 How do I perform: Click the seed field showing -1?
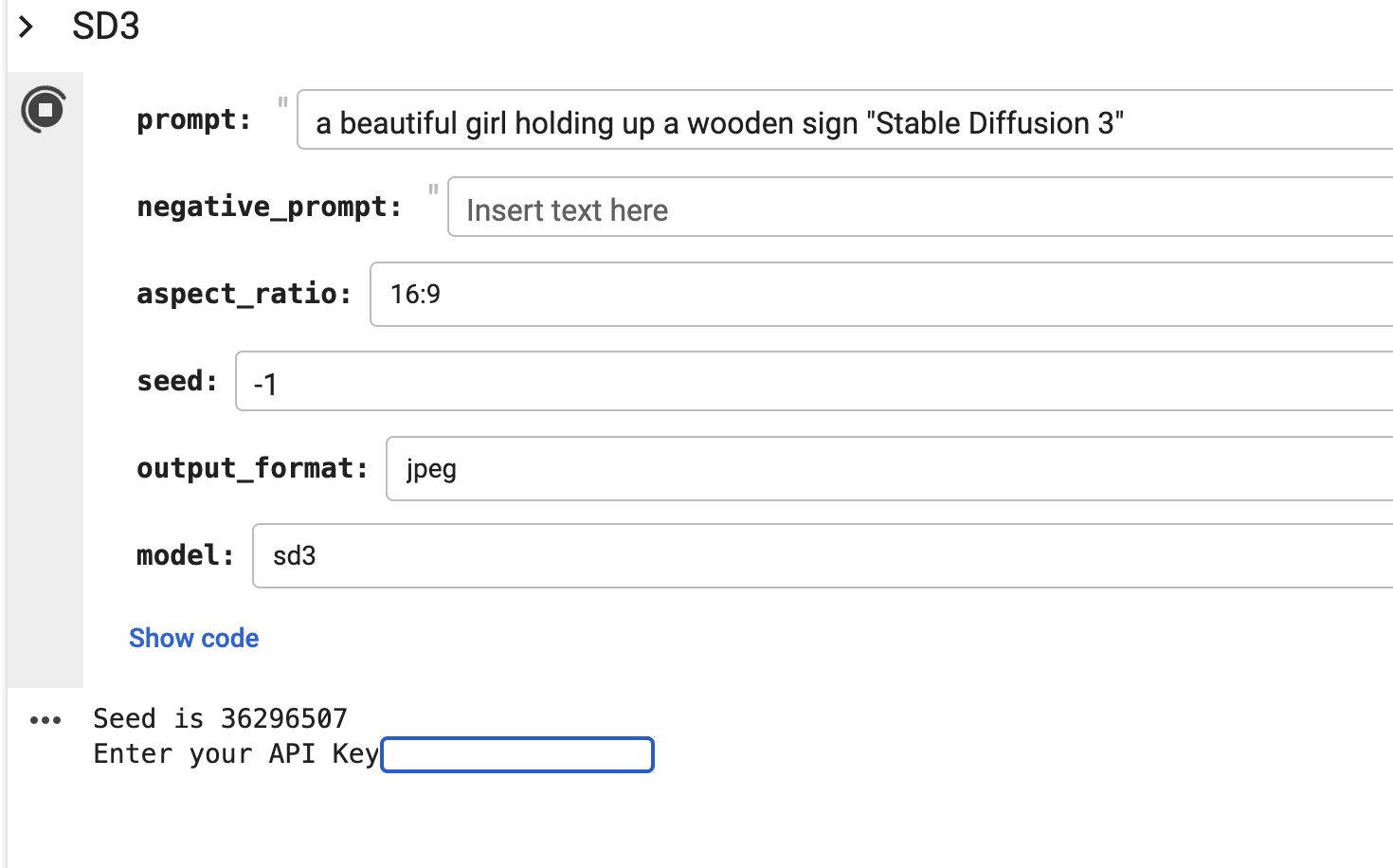tap(814, 381)
